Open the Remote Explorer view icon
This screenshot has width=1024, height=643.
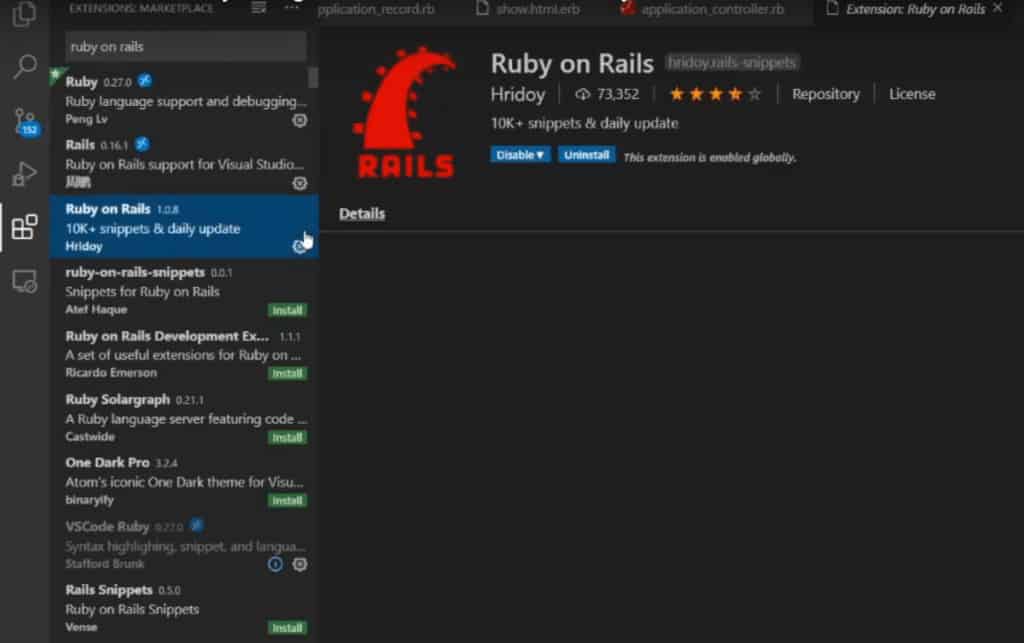point(25,281)
